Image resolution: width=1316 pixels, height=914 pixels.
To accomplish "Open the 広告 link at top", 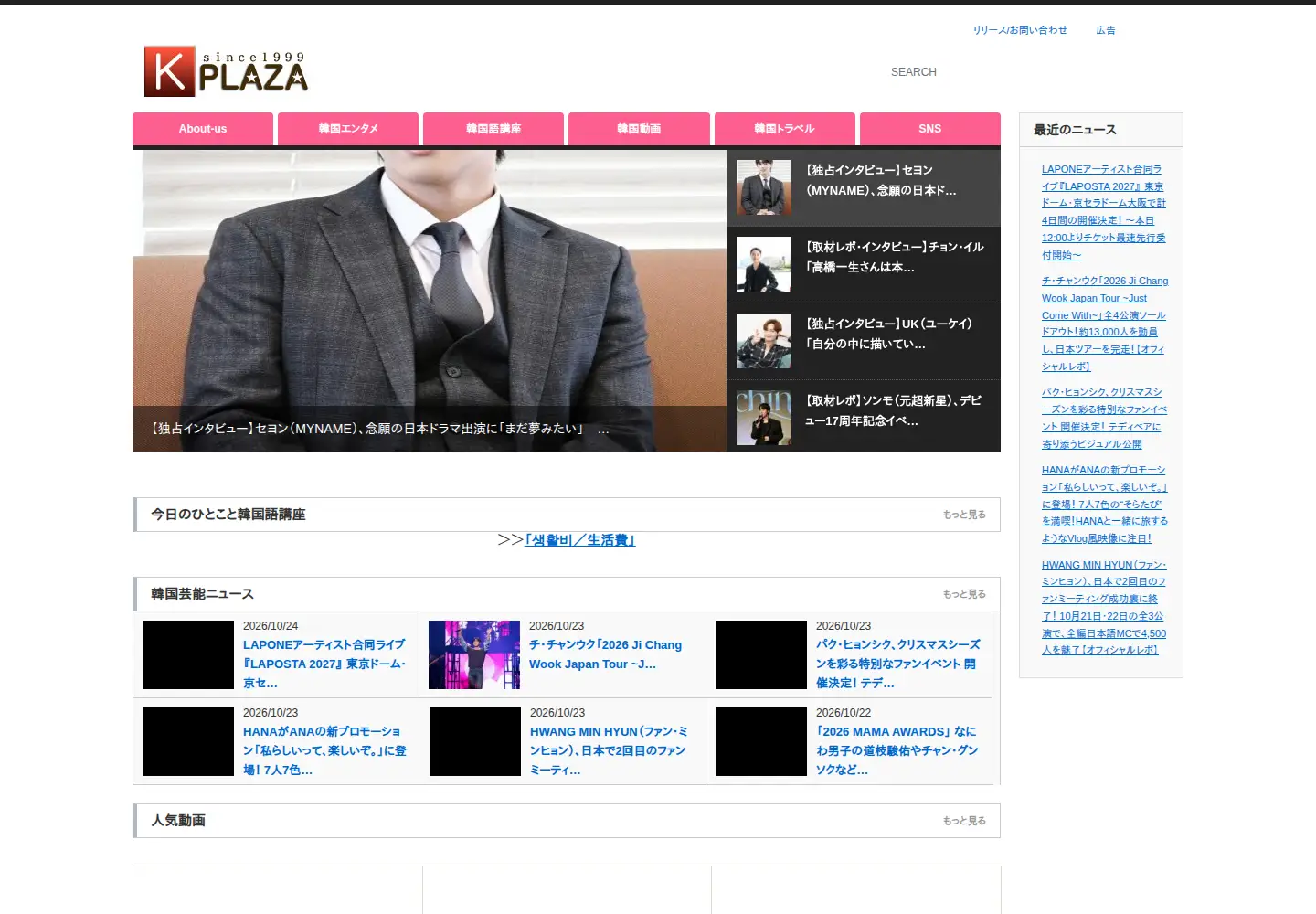I will (1106, 30).
